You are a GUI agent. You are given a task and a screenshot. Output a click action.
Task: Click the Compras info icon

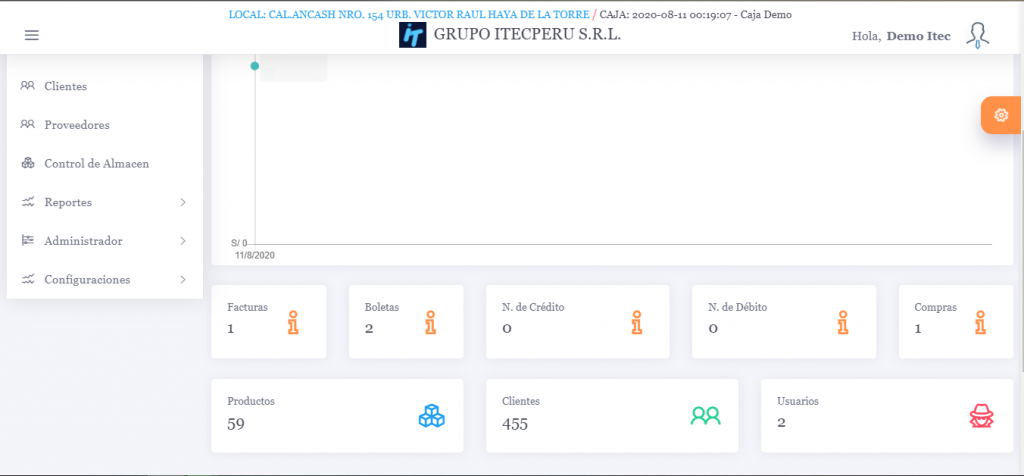coord(980,322)
